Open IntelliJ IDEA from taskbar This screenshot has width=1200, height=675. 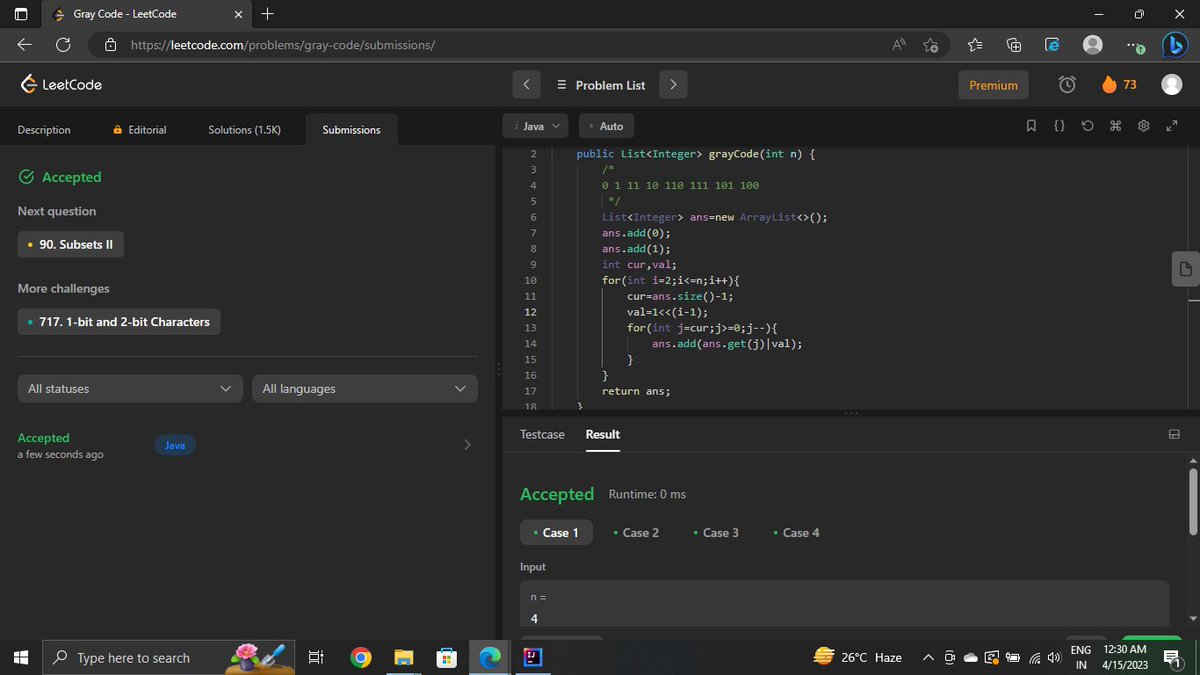(532, 658)
